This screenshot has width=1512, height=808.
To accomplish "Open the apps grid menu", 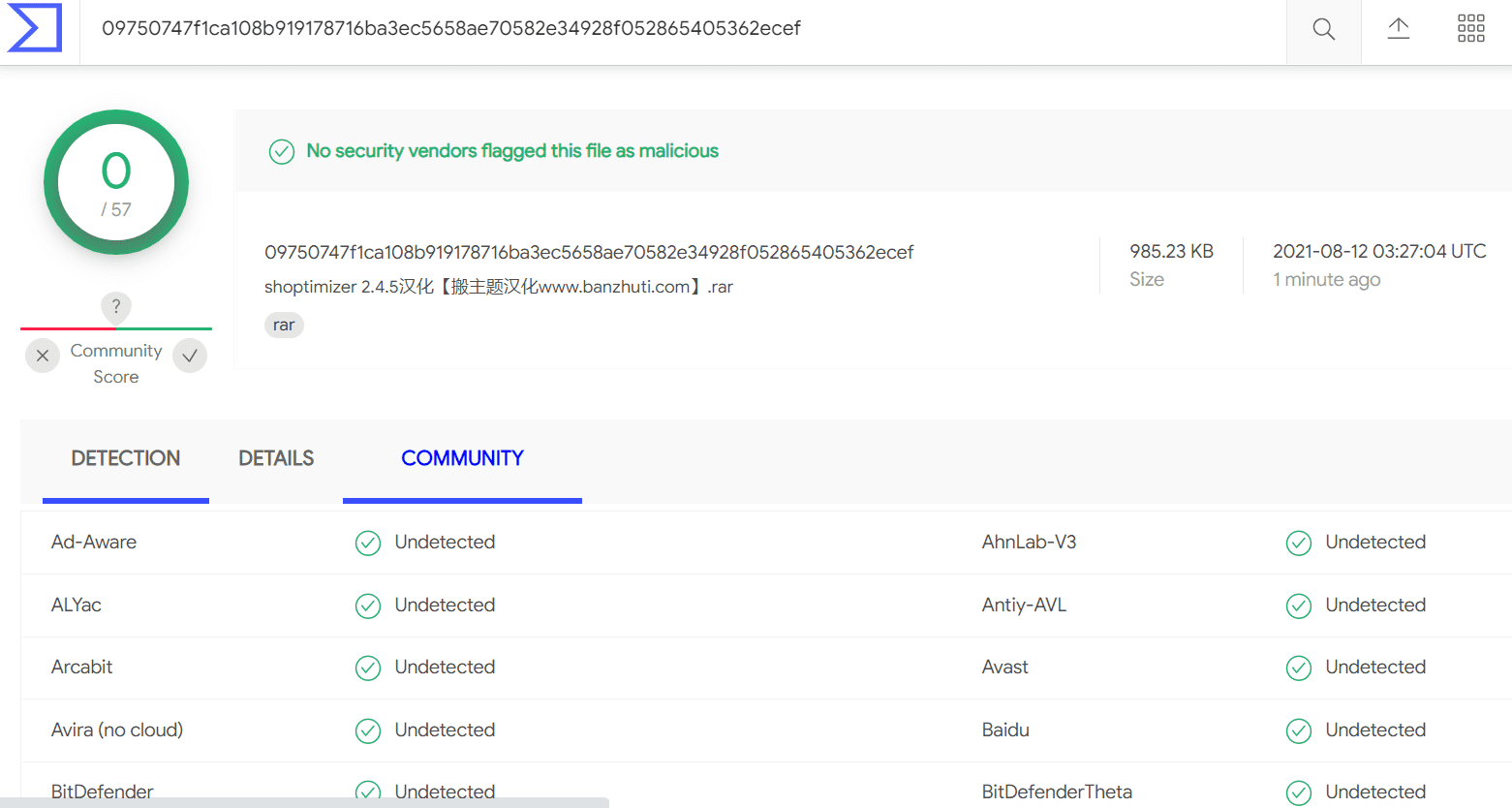I will (x=1470, y=29).
